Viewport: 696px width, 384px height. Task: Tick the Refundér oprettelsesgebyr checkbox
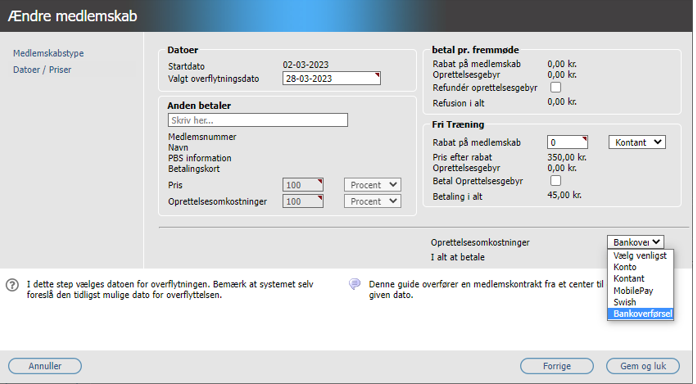(x=555, y=87)
